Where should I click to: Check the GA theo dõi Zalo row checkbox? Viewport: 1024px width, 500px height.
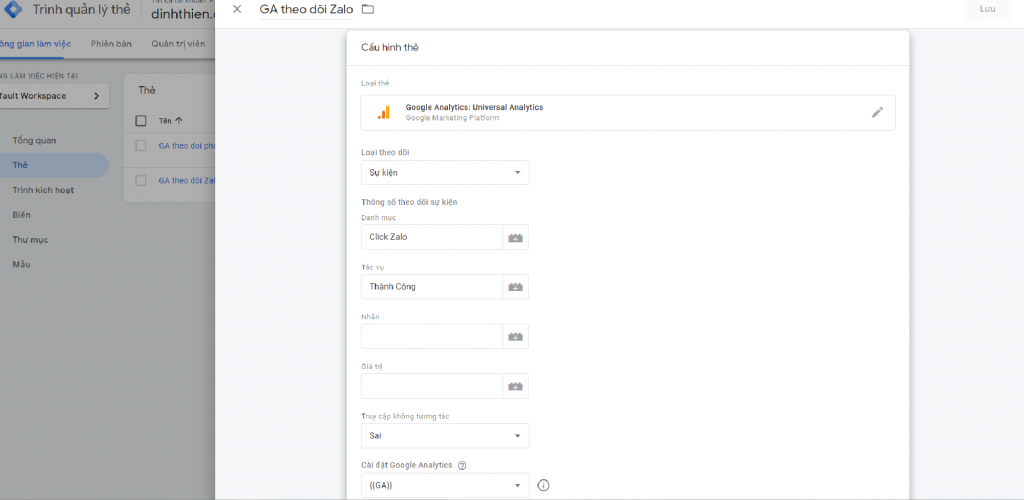(141, 181)
